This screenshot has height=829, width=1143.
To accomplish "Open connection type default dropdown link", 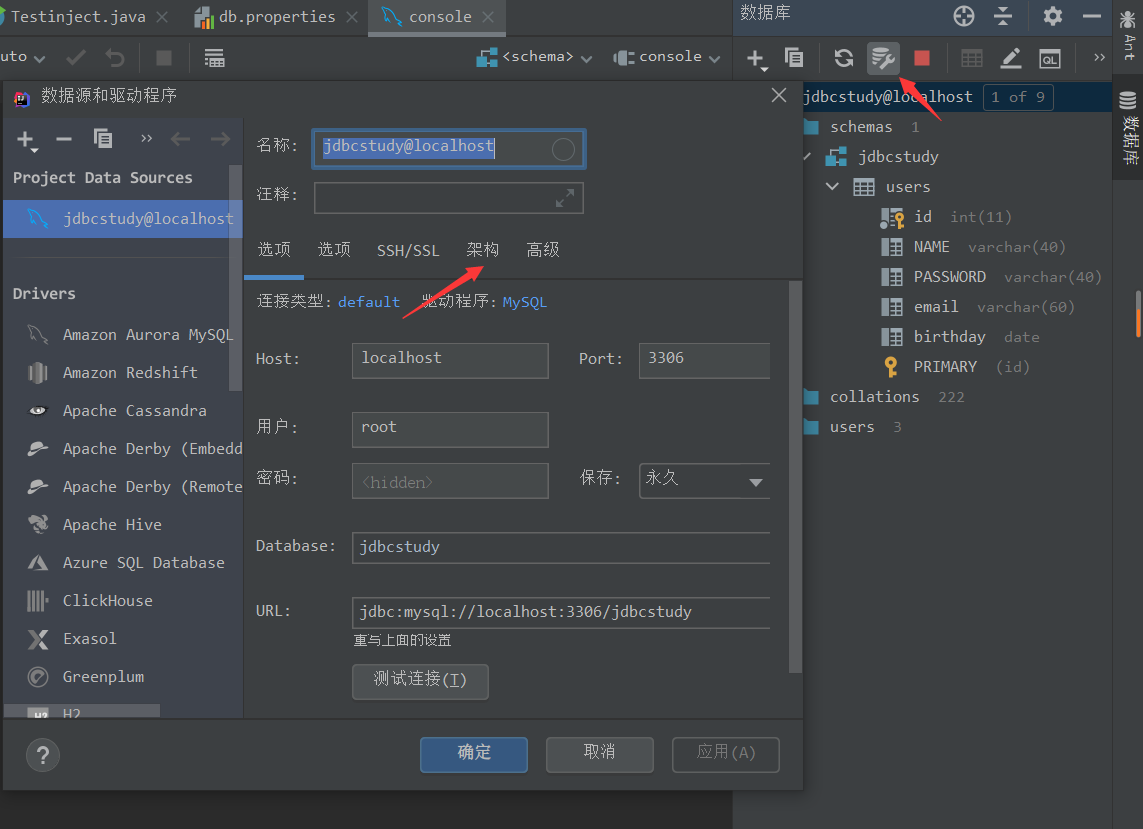I will pyautogui.click(x=369, y=302).
